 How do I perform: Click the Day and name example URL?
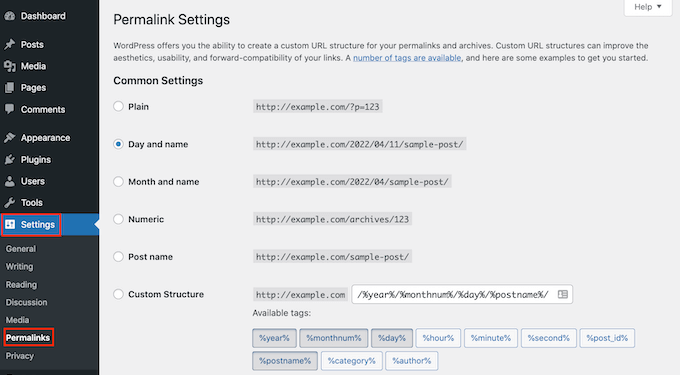[x=360, y=144]
